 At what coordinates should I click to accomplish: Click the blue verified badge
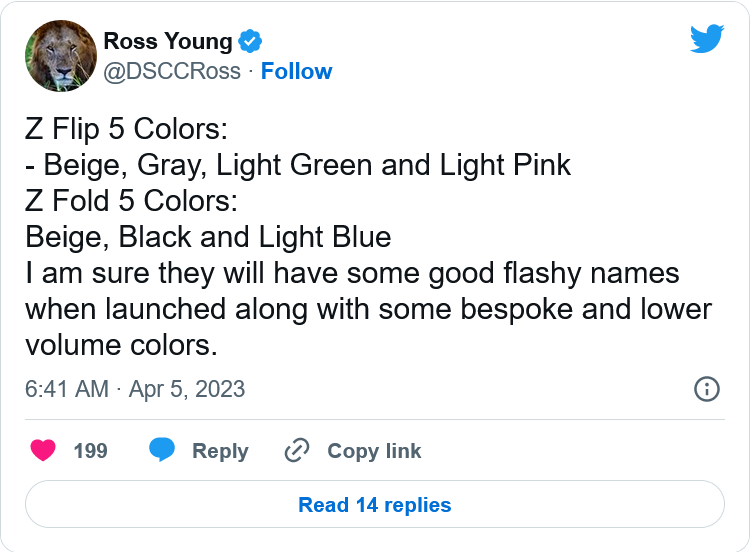coord(250,41)
